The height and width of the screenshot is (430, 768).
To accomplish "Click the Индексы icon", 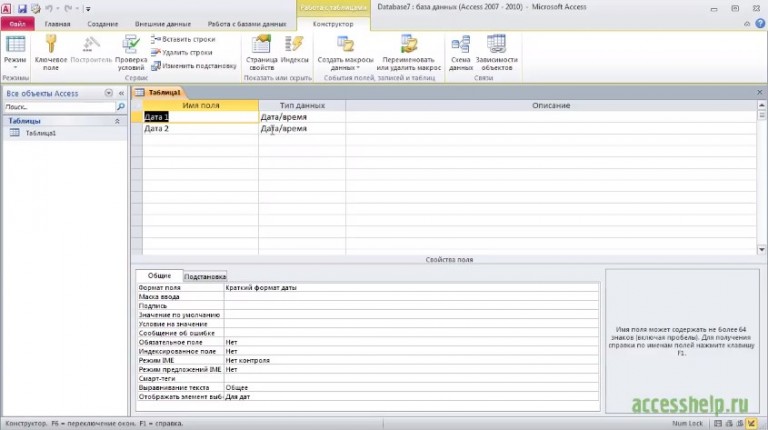I will pos(294,44).
